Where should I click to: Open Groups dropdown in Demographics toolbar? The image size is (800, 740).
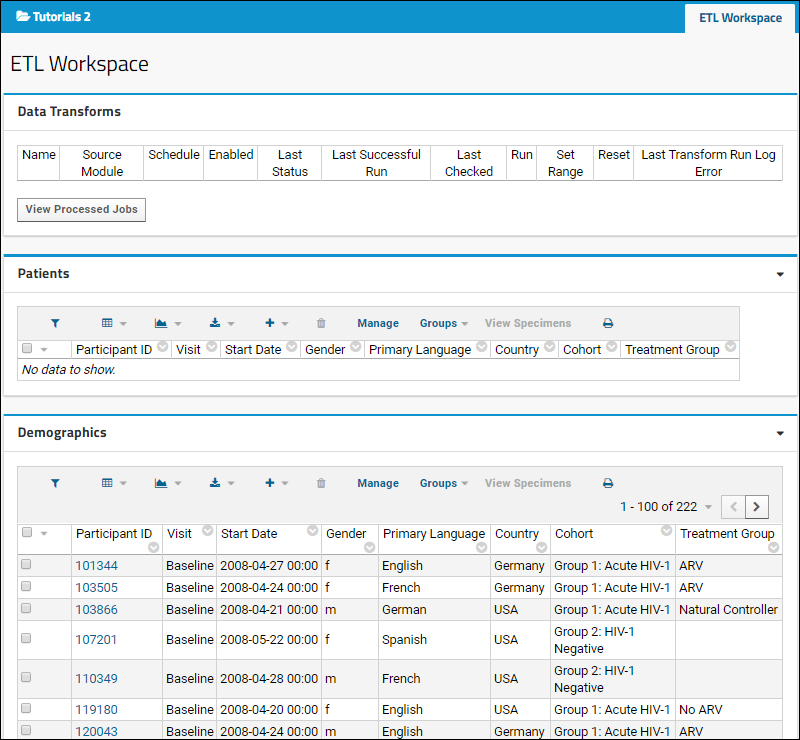[443, 483]
